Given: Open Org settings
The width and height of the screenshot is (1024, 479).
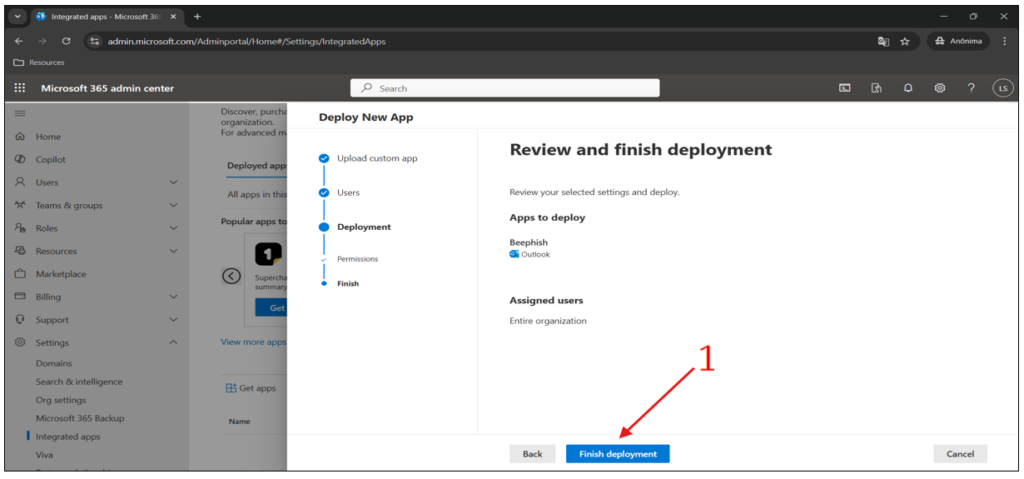Looking at the screenshot, I should [61, 400].
